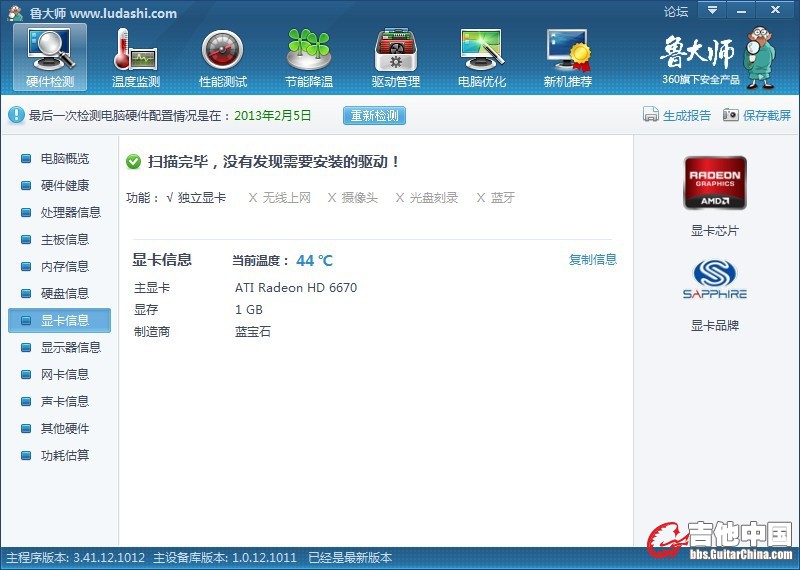The width and height of the screenshot is (800, 570).
Task: Click the Sapphire brand logo
Action: click(x=714, y=280)
